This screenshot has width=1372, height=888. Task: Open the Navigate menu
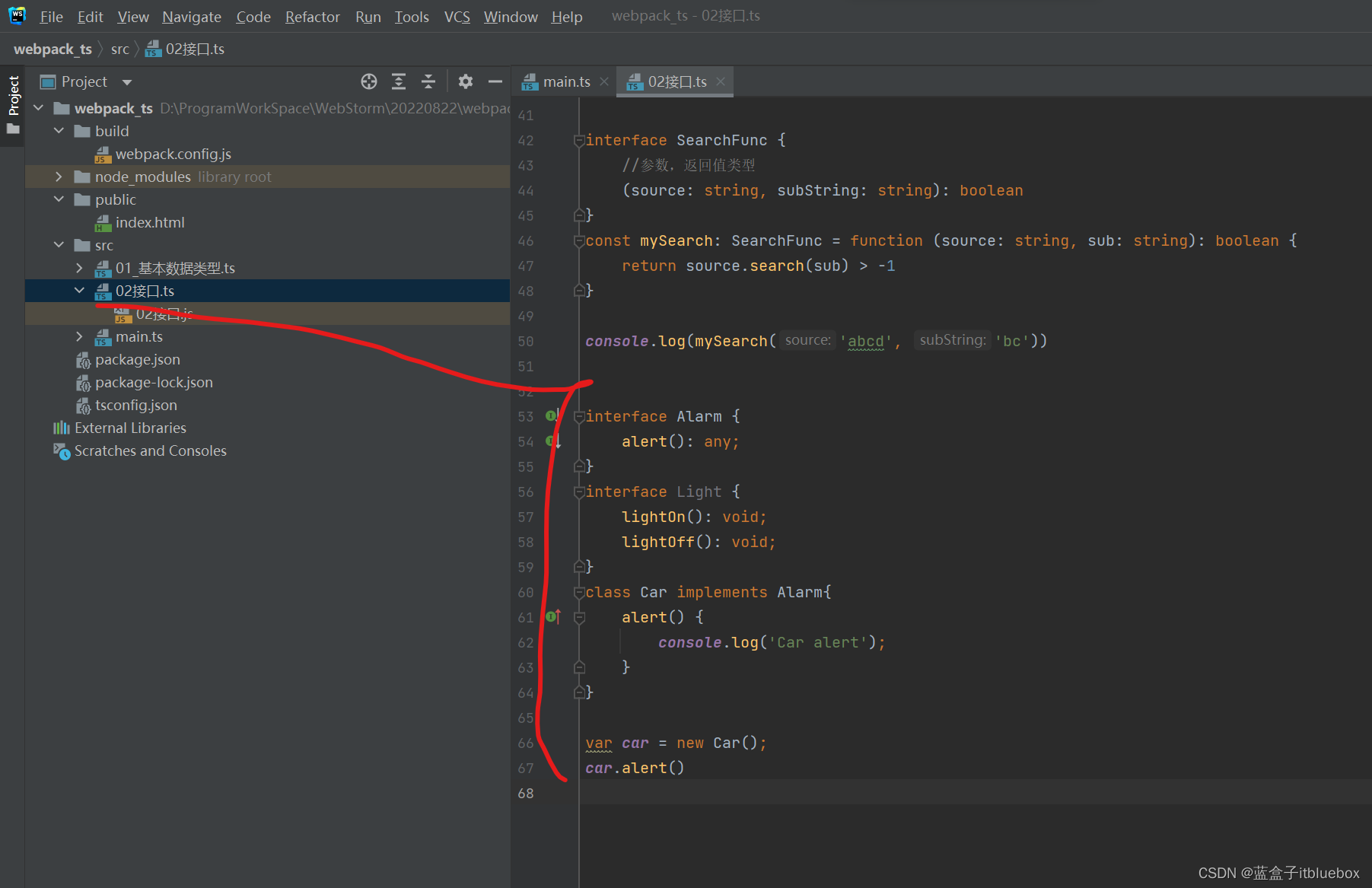(192, 16)
